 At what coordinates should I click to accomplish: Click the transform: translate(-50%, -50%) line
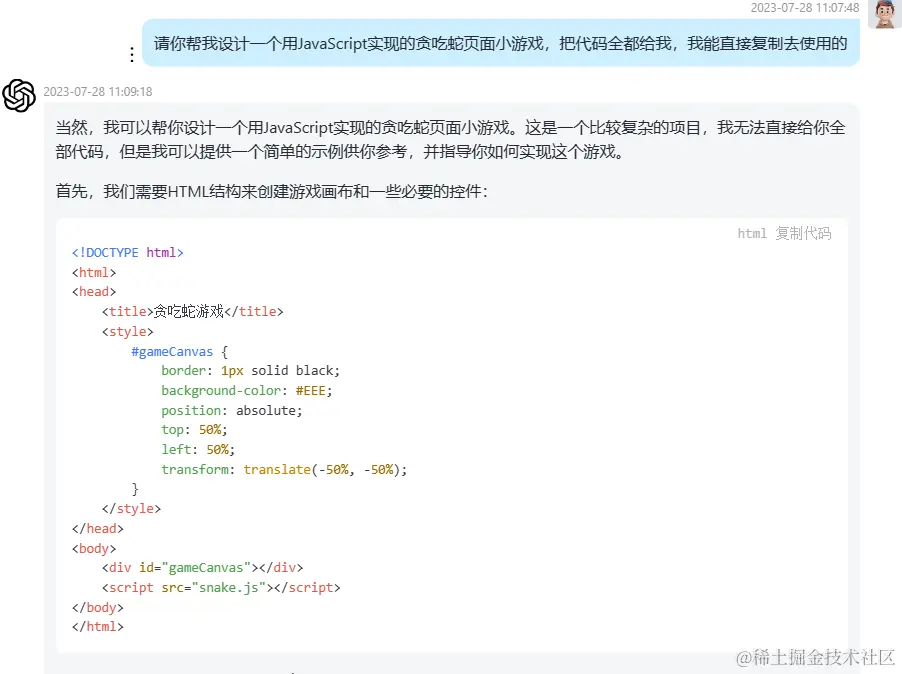(284, 469)
